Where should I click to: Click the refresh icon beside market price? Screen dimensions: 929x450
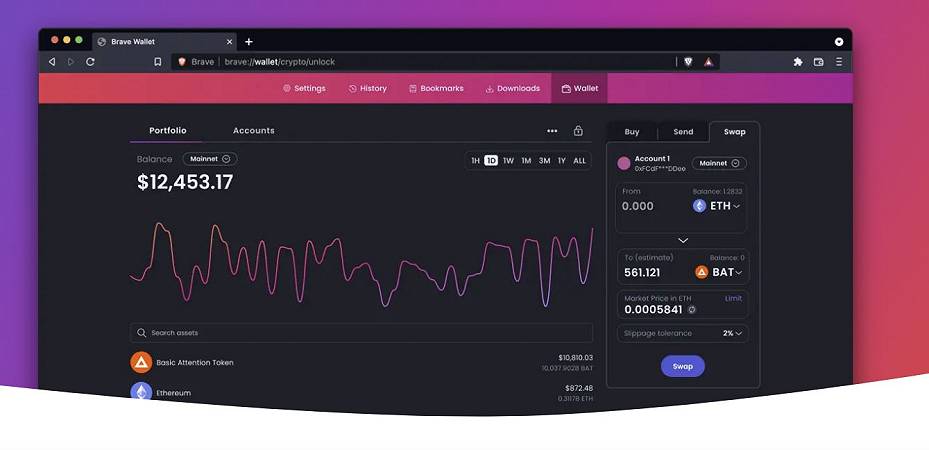point(691,310)
